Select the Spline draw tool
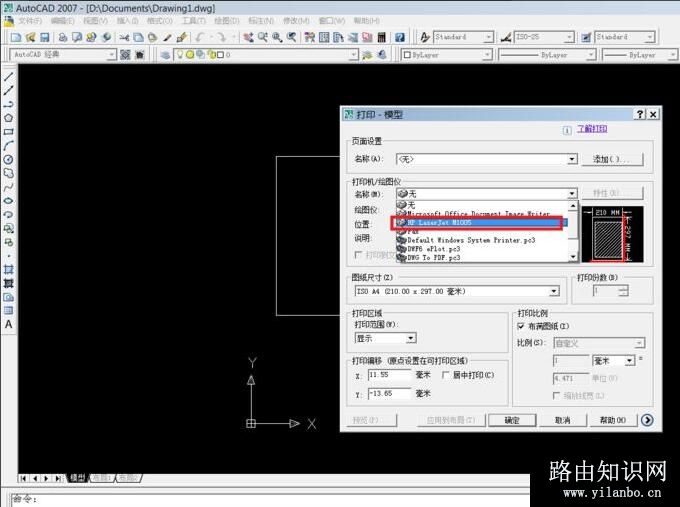 tap(8, 187)
